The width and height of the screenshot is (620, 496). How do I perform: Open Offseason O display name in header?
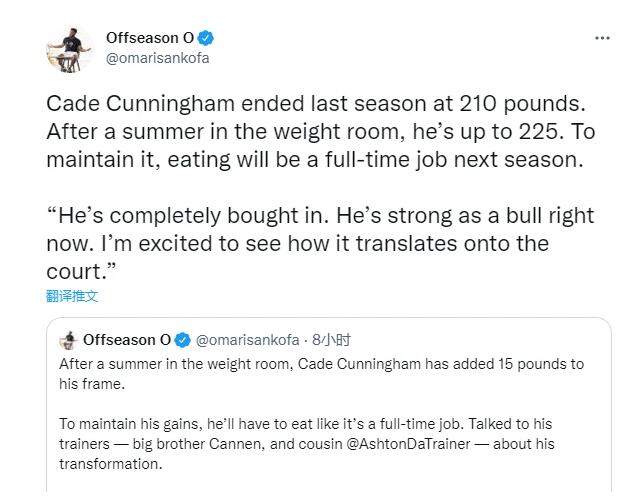point(150,38)
